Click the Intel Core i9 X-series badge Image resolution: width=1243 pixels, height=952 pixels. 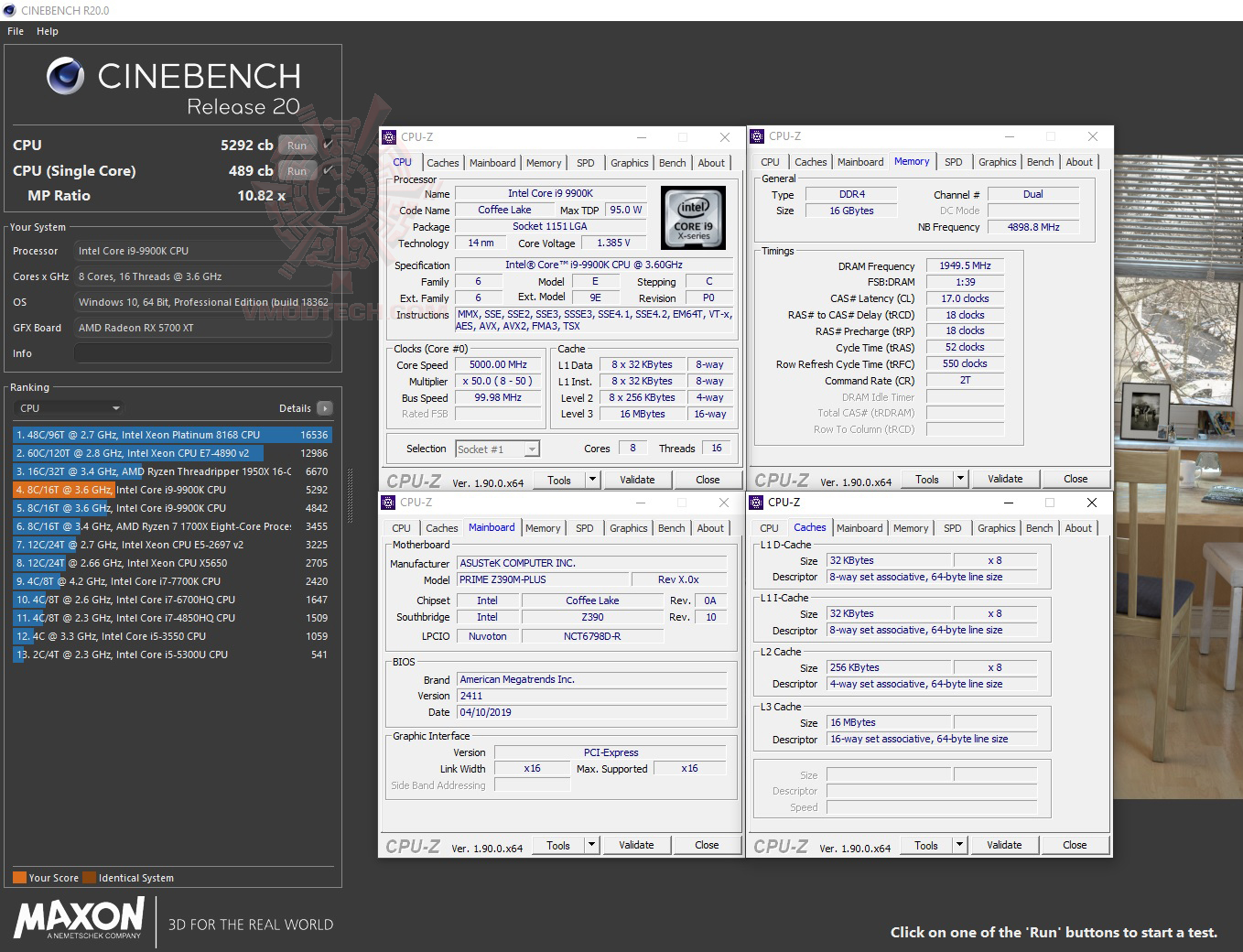pos(693,219)
